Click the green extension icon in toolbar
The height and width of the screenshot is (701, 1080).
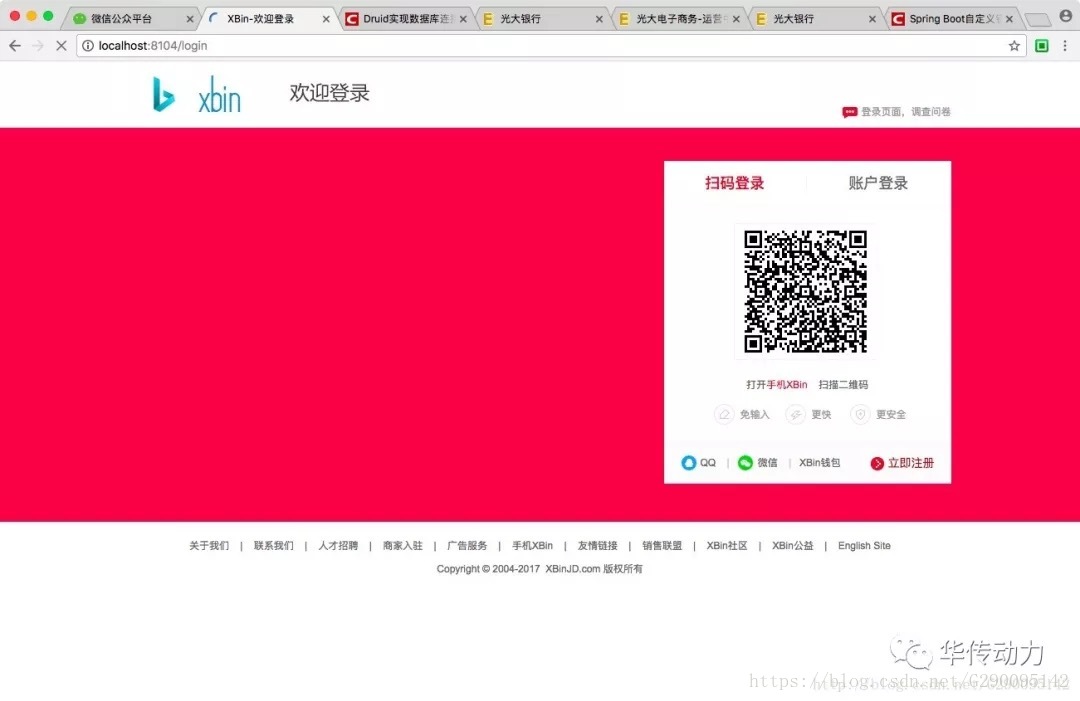1041,45
